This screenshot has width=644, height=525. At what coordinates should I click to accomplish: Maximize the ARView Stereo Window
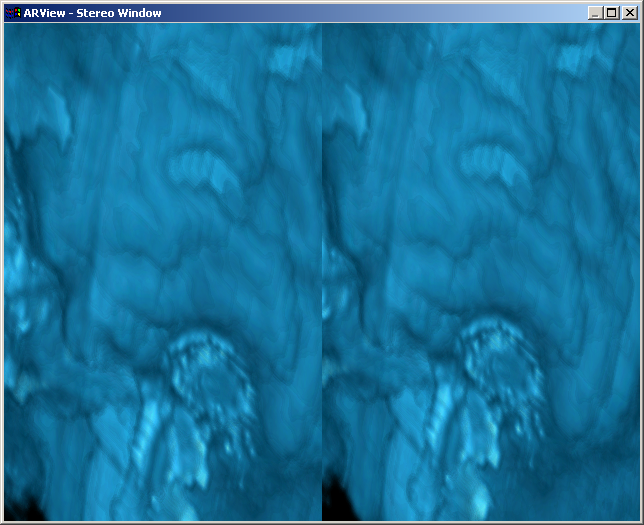tap(612, 13)
